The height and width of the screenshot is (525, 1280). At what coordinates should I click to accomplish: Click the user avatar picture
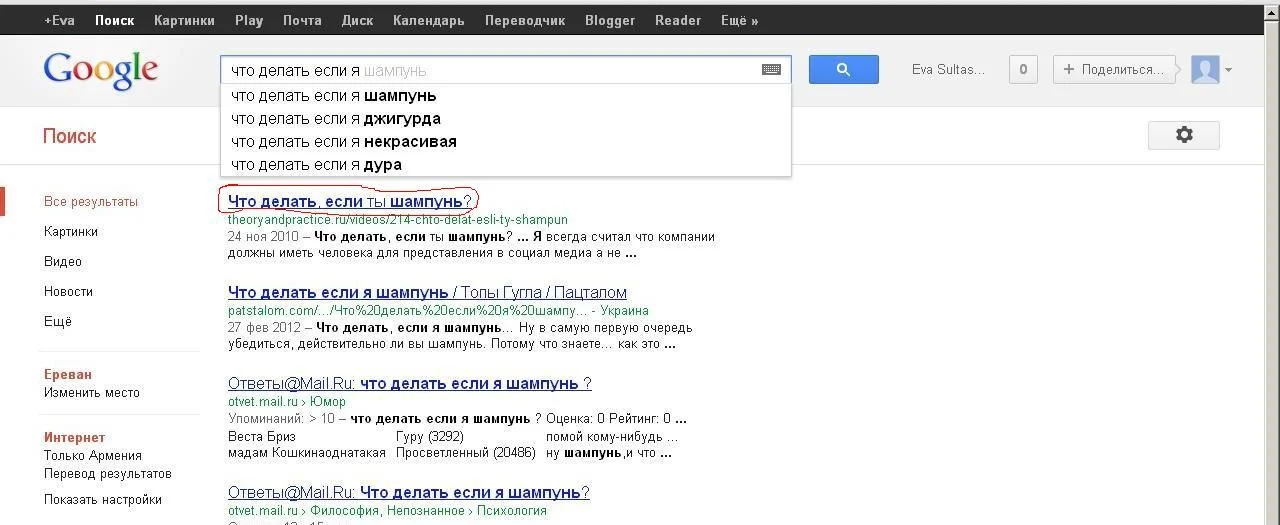(1205, 69)
